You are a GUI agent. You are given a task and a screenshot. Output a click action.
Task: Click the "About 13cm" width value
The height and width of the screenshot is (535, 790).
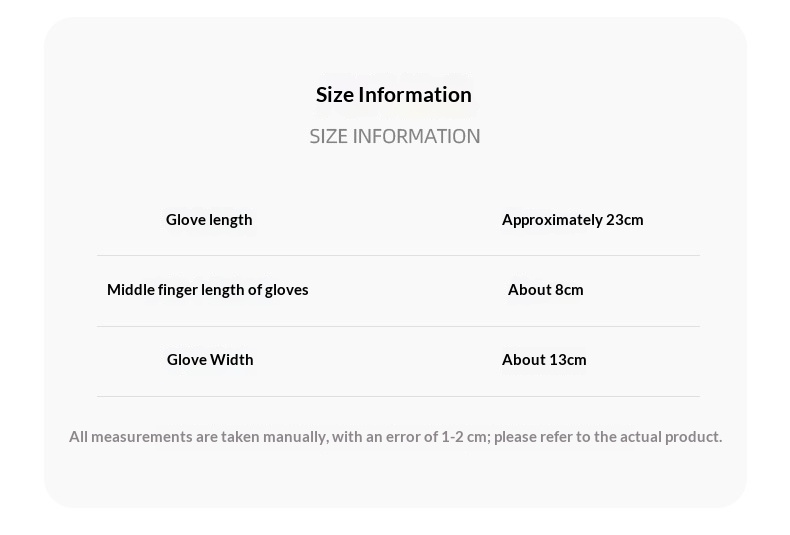pyautogui.click(x=544, y=360)
